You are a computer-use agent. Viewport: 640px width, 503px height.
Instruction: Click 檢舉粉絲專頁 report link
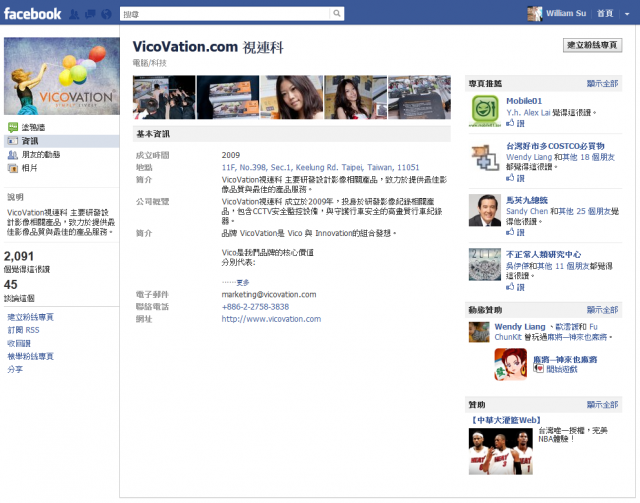tap(31, 356)
